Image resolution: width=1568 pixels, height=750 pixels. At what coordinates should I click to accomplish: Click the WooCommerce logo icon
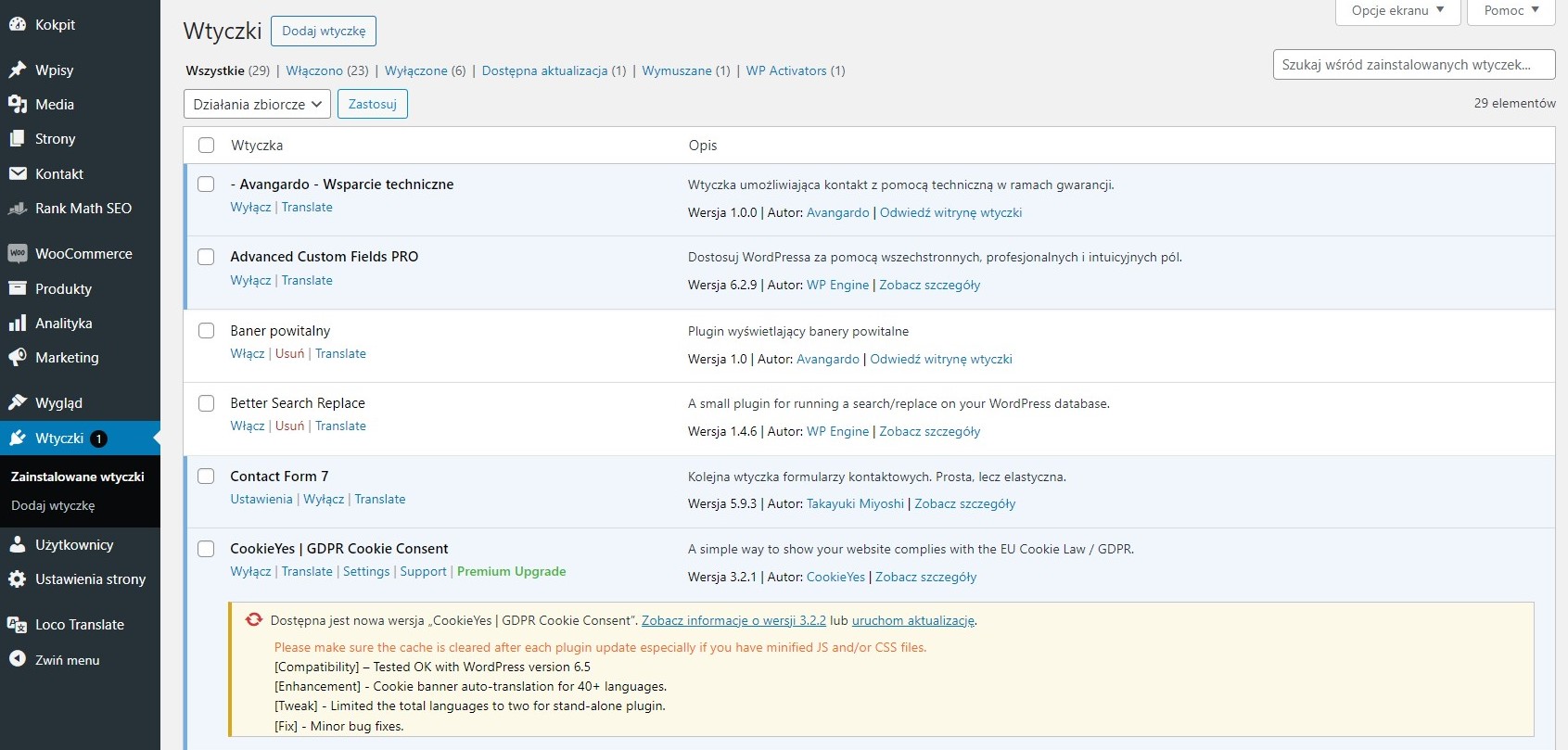point(17,254)
